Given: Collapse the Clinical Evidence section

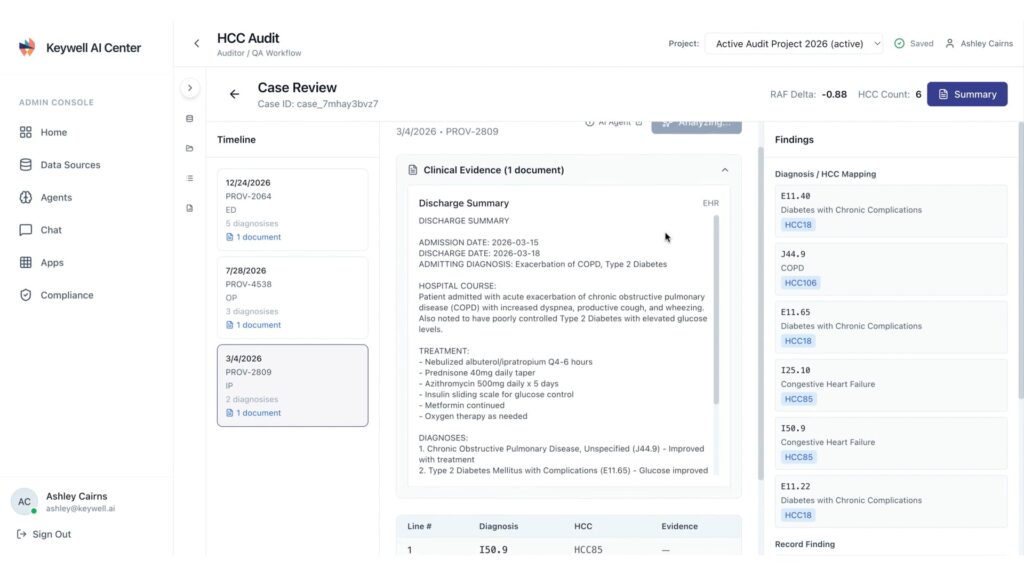Looking at the screenshot, I should [724, 170].
